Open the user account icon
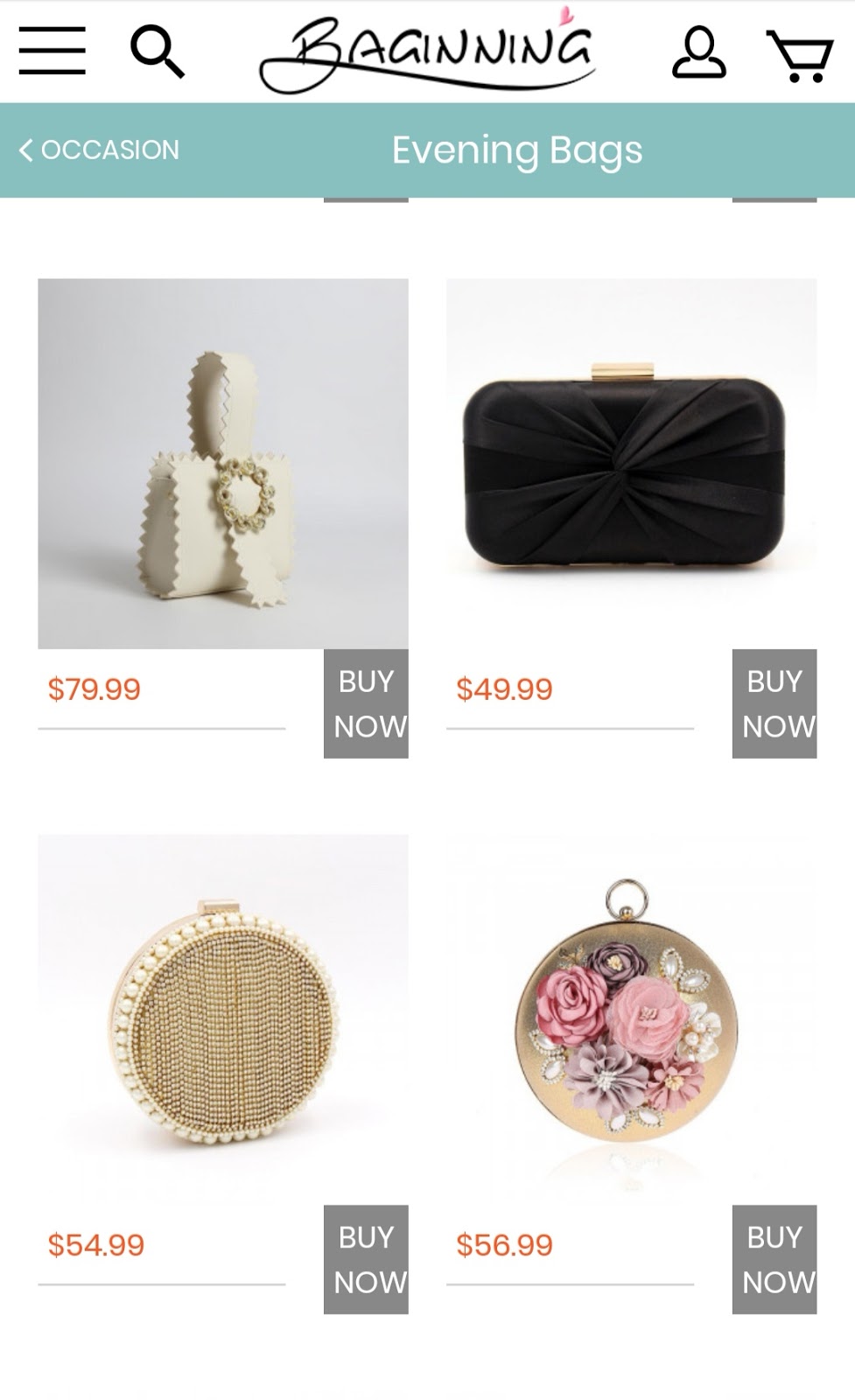 coord(698,52)
